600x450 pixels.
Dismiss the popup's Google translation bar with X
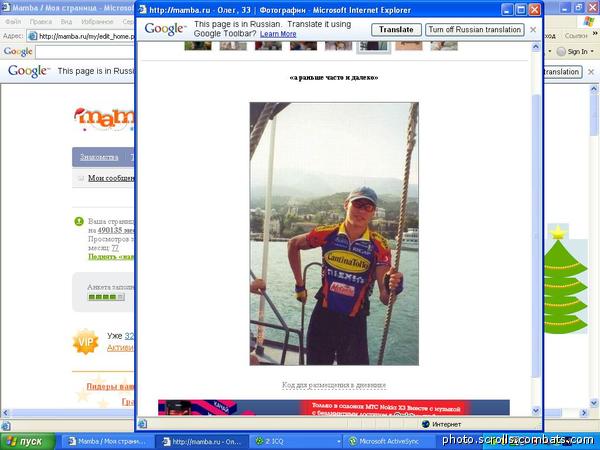(533, 29)
